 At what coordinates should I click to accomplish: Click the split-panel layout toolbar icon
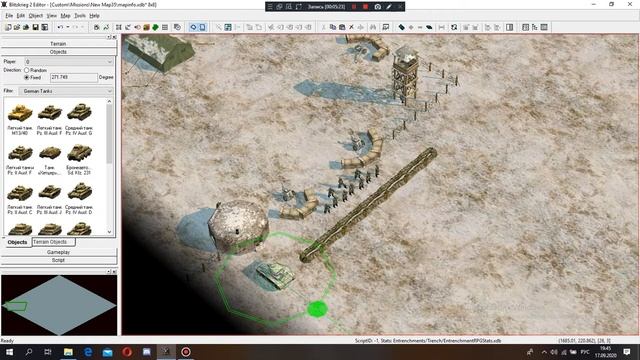509,27
